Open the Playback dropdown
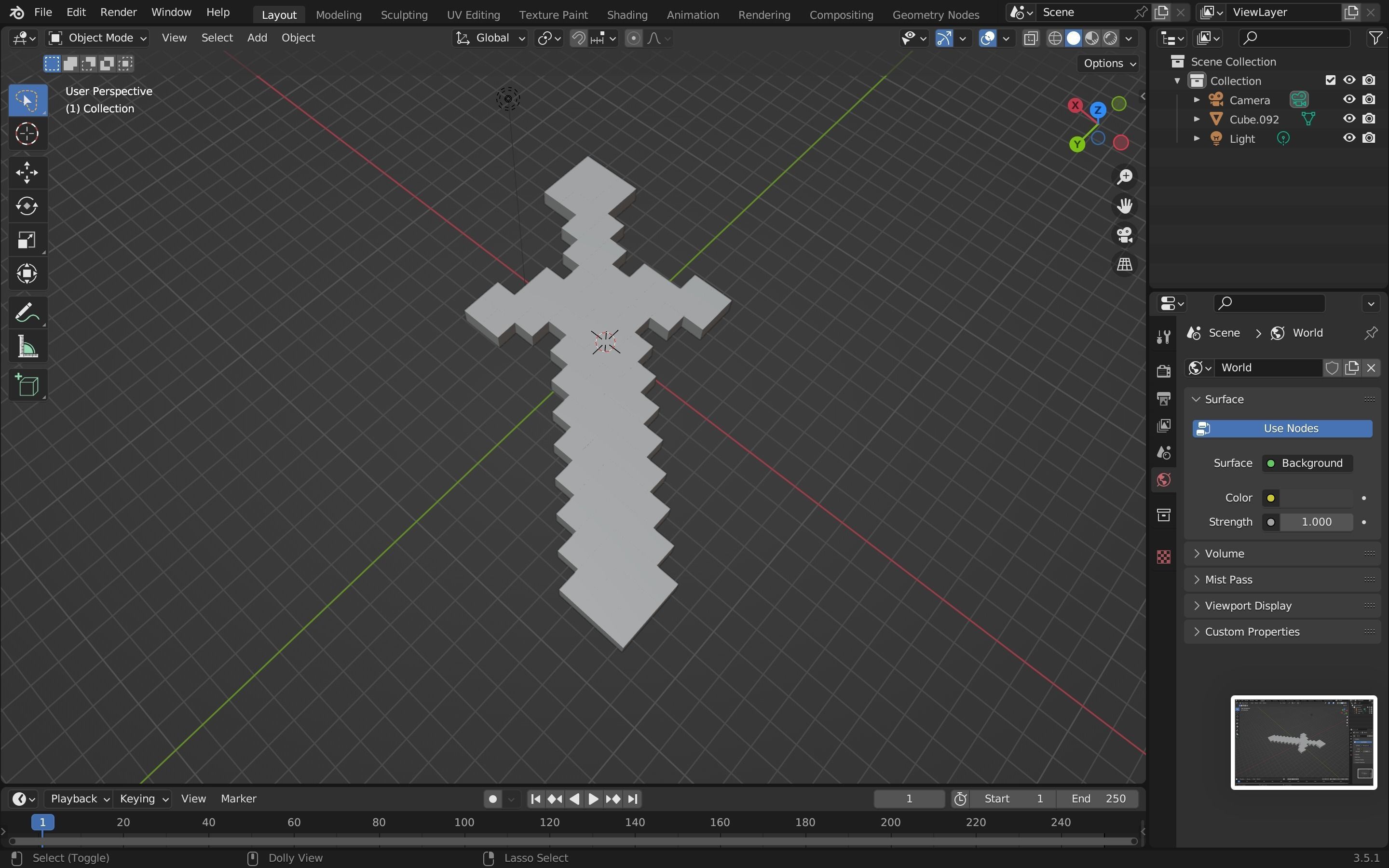The height and width of the screenshot is (868, 1389). 79,799
